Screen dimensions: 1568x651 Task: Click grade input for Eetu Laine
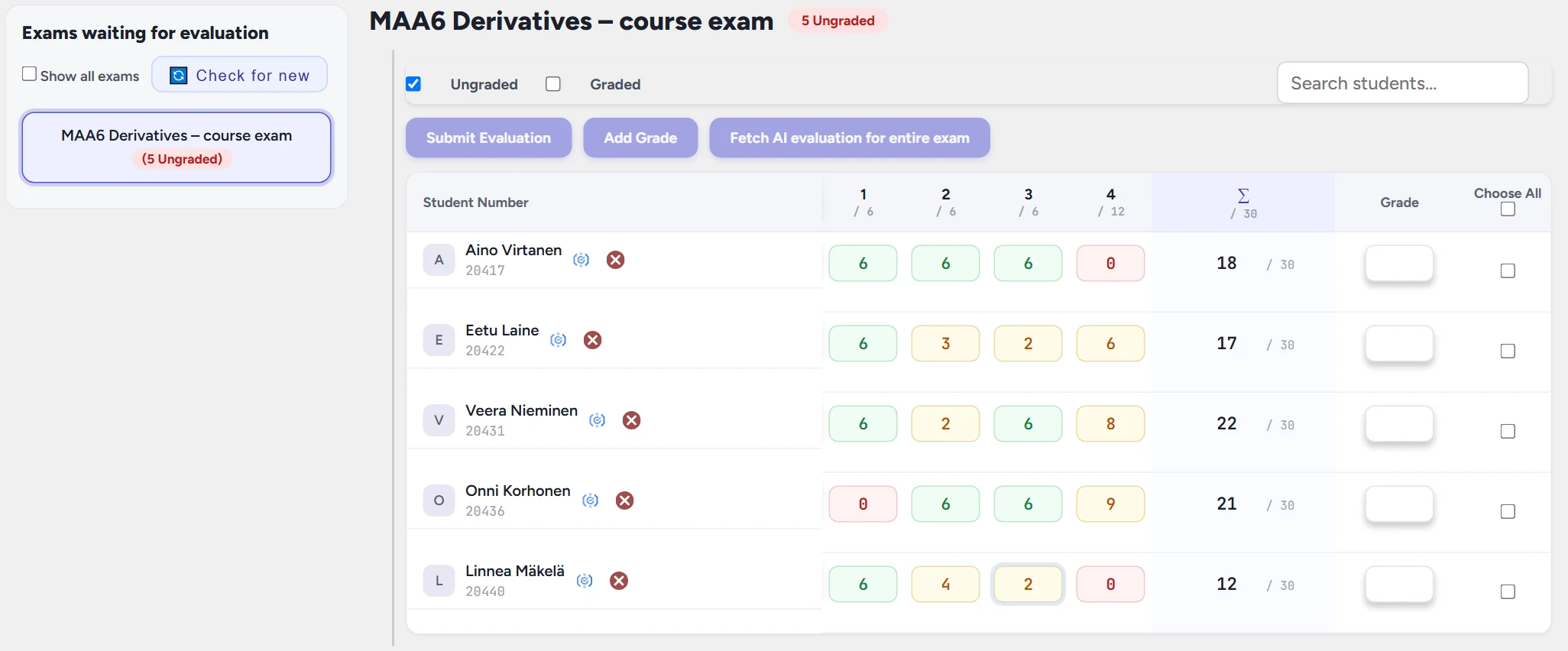[1399, 344]
